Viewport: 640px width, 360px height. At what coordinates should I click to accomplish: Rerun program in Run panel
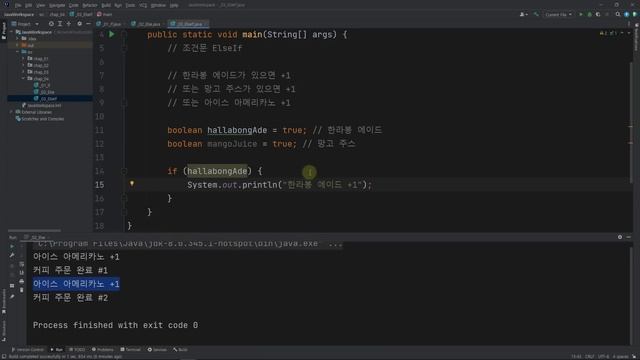point(12,247)
